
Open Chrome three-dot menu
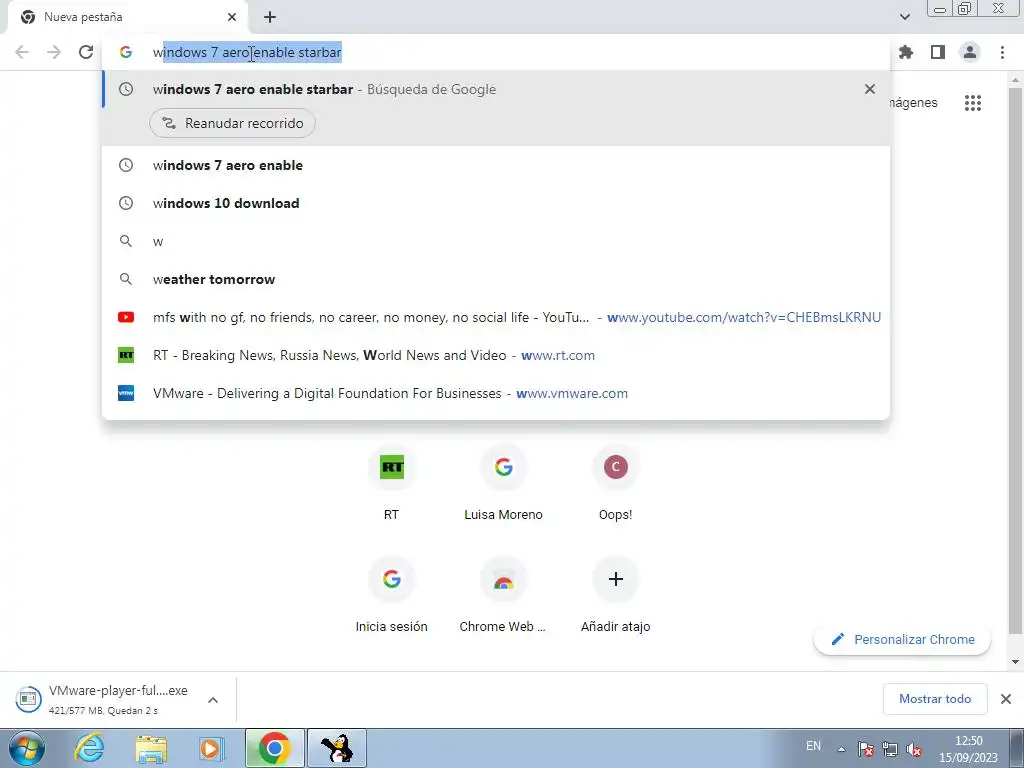pyautogui.click(x=1002, y=52)
